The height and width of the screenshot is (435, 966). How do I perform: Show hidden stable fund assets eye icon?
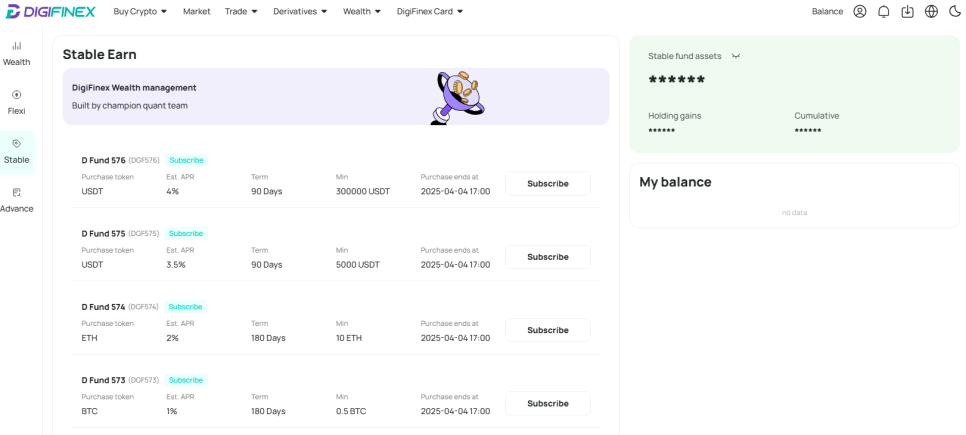pos(736,56)
